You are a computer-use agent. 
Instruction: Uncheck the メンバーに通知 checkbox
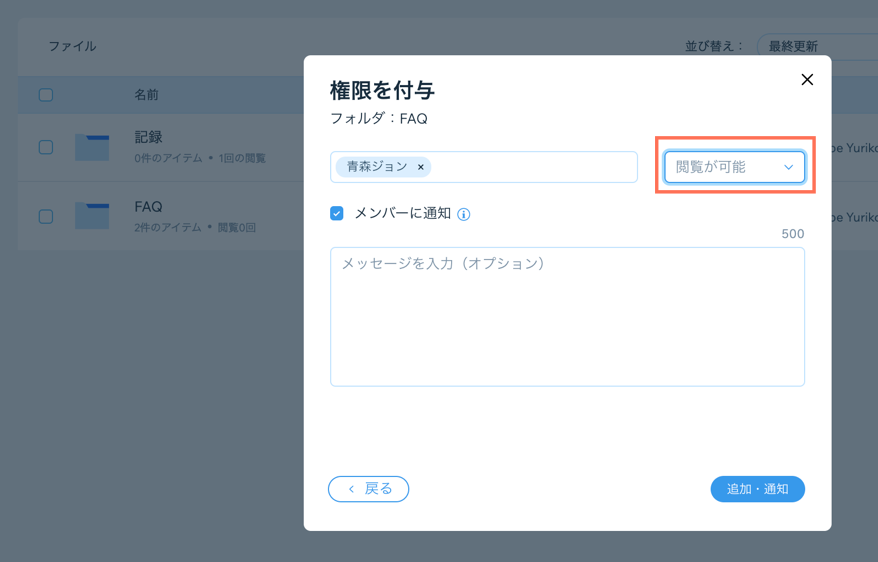[337, 213]
